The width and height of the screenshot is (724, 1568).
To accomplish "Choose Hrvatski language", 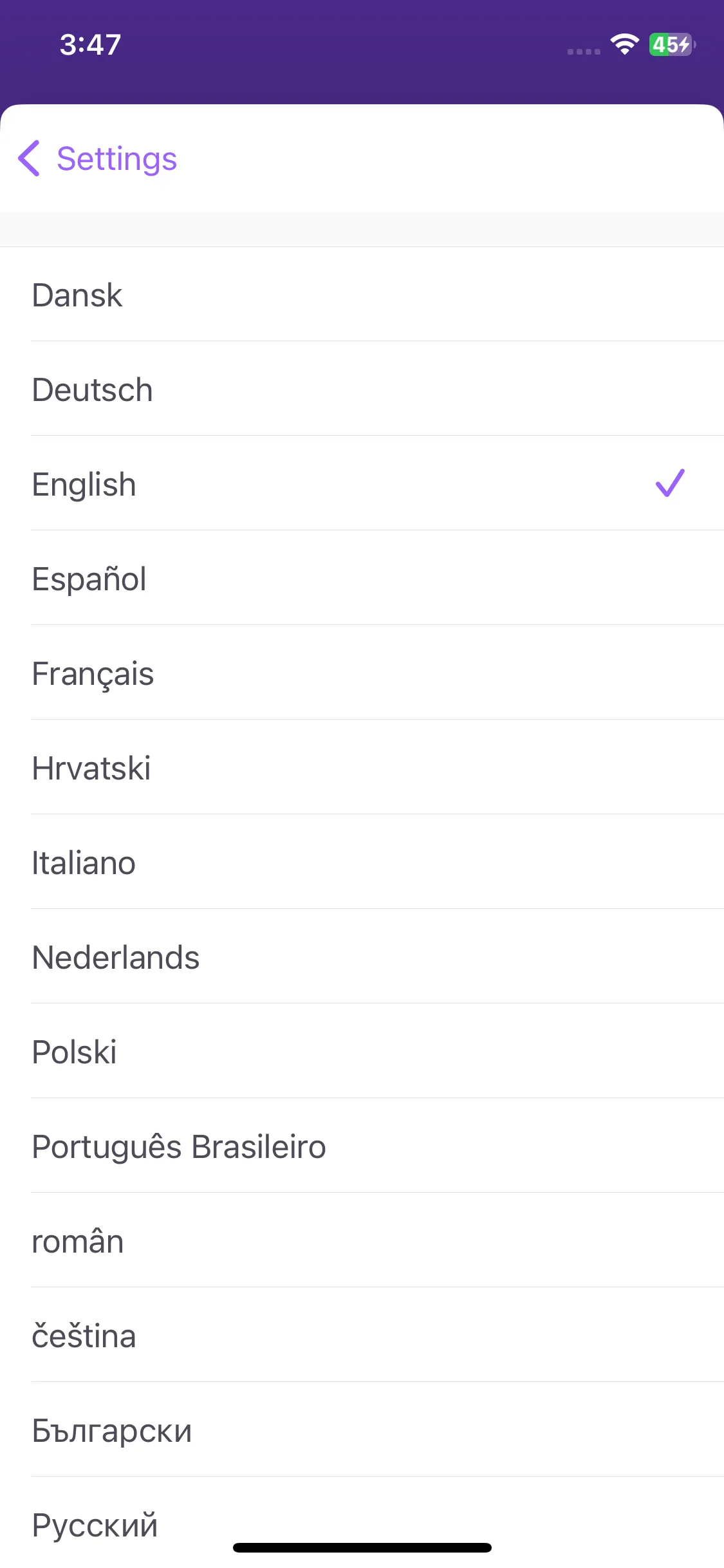I will click(x=362, y=767).
